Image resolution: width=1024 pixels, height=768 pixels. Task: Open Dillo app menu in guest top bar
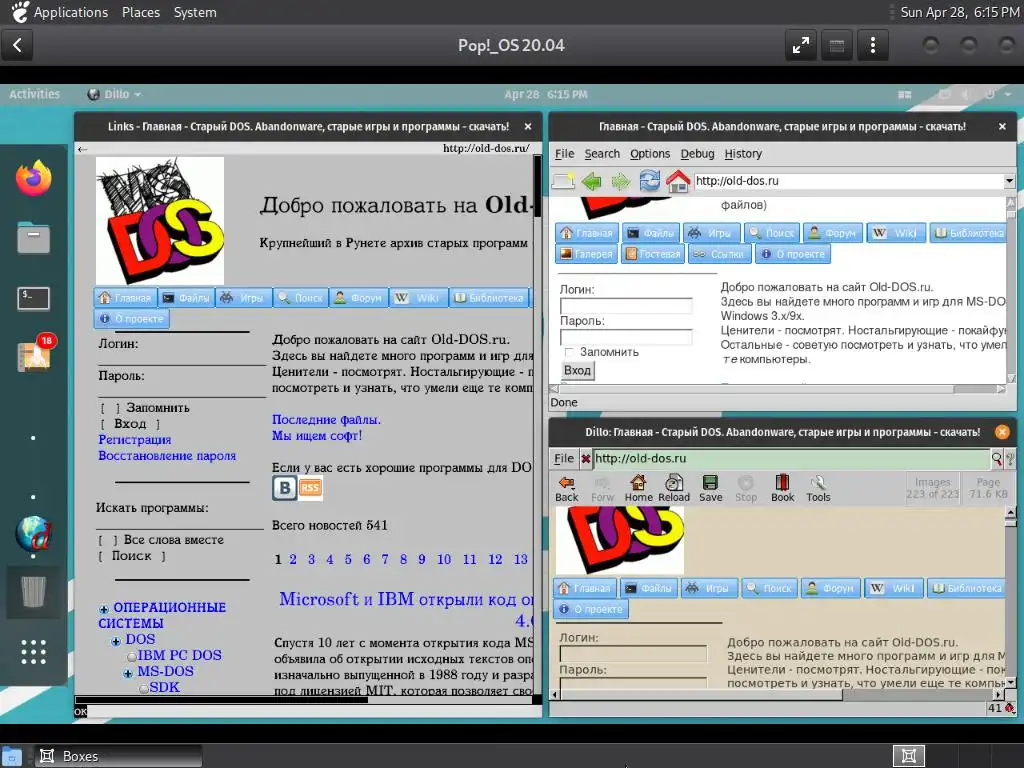click(114, 94)
